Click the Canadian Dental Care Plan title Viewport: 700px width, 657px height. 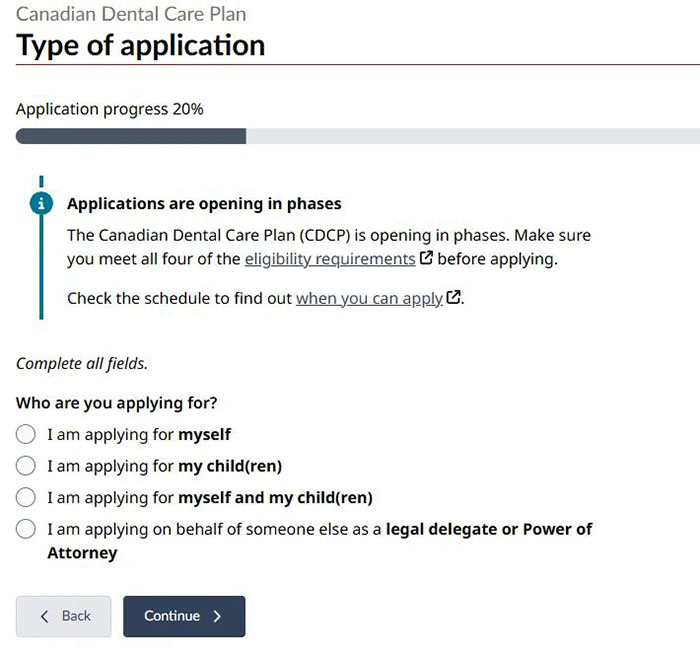click(x=131, y=14)
